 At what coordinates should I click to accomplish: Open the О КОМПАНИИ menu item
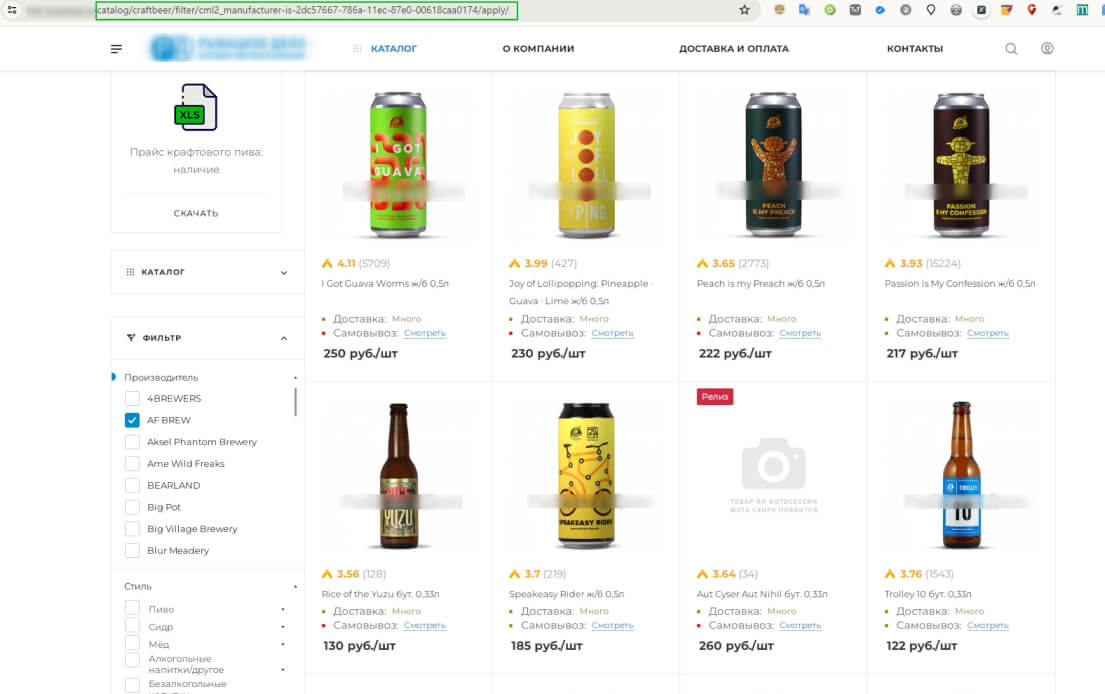(x=538, y=49)
